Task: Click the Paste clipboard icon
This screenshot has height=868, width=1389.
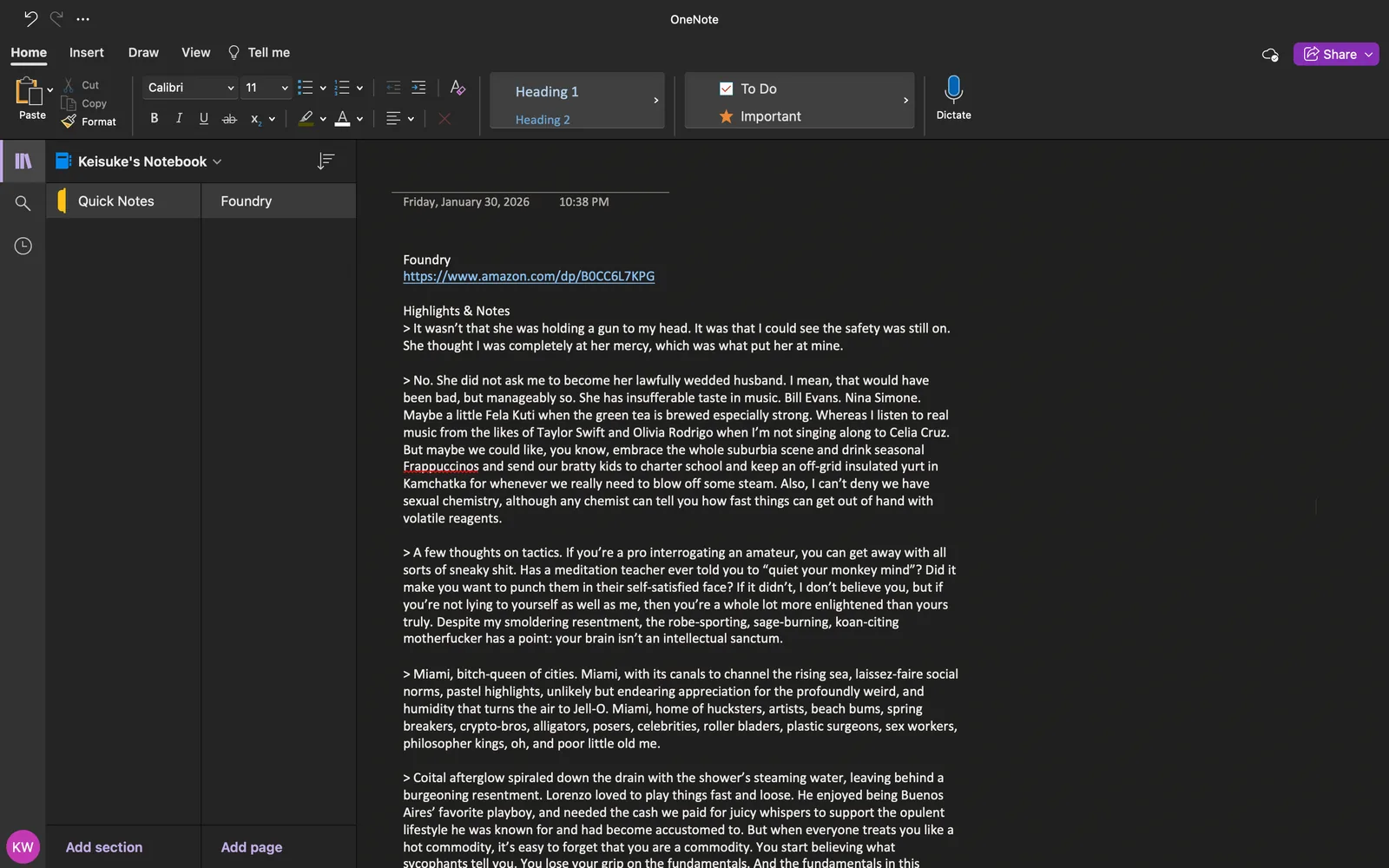Action: [x=28, y=90]
